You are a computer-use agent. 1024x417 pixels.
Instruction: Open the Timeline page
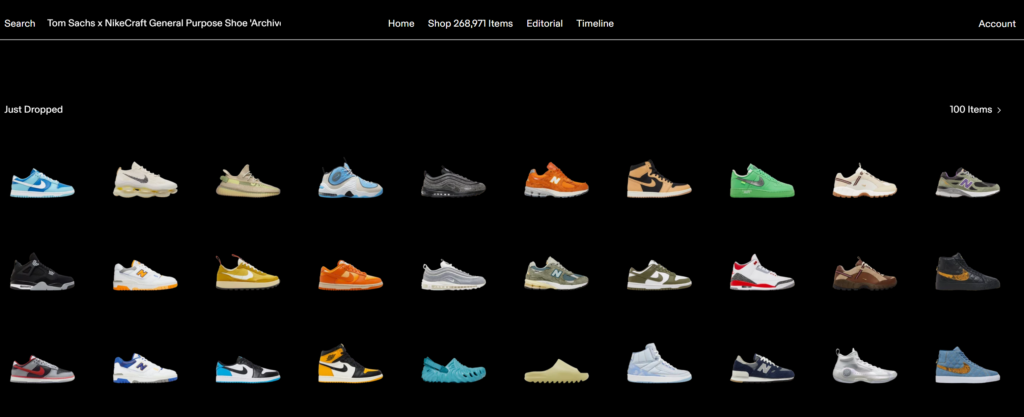click(x=595, y=23)
